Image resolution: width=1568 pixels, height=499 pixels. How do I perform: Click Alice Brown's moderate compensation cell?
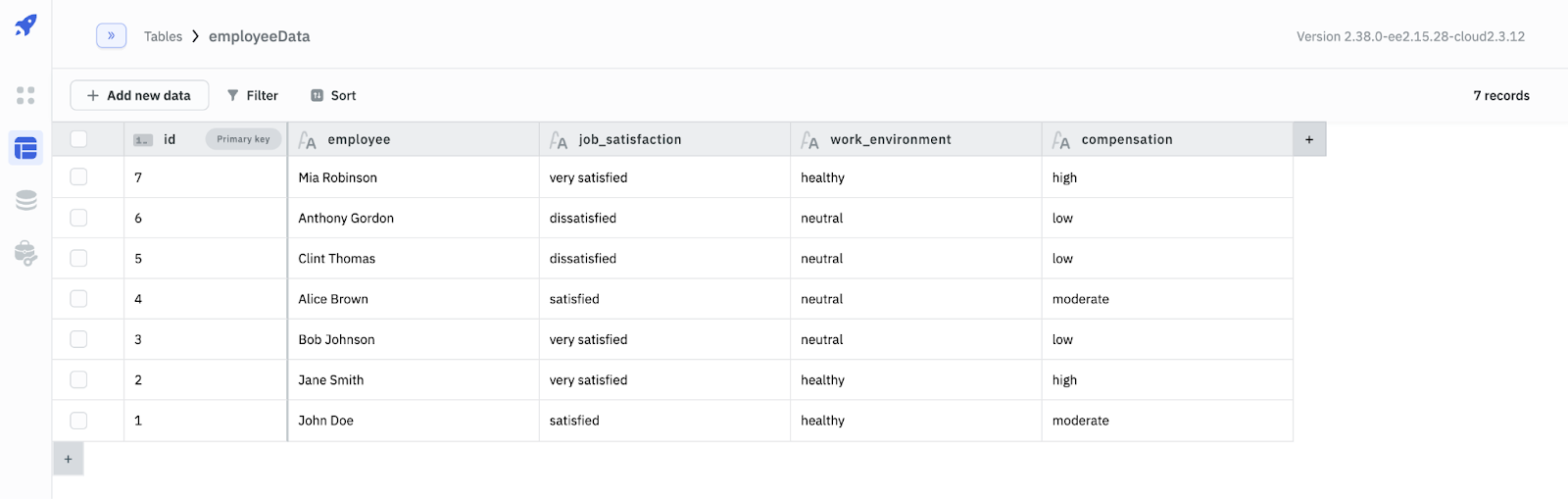[1167, 299]
